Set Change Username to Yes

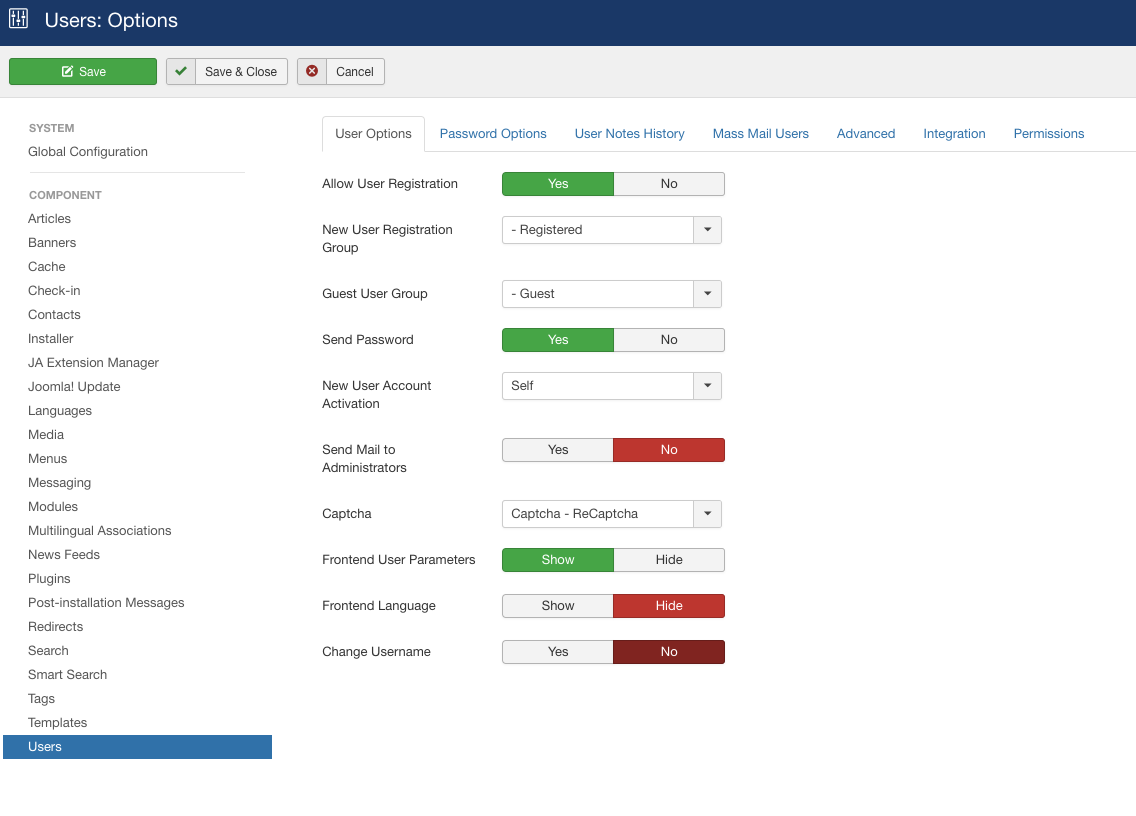tap(557, 652)
